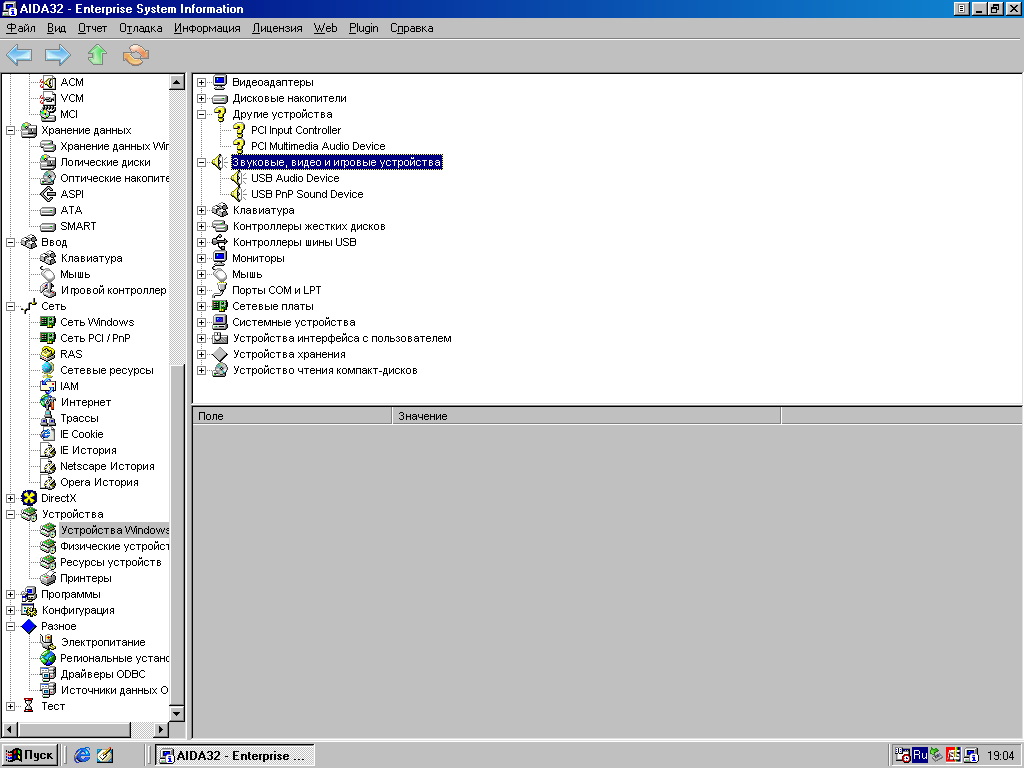Viewport: 1024px width, 768px height.
Task: Click the AIDA32 taskbar button
Action: pos(236,756)
